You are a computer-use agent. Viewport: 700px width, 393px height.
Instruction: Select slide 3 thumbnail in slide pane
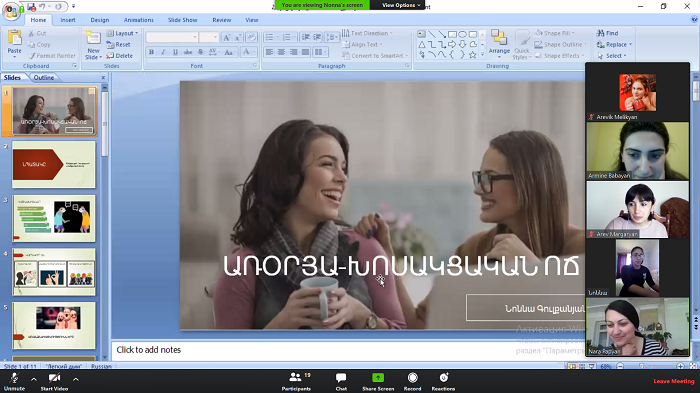[54, 218]
